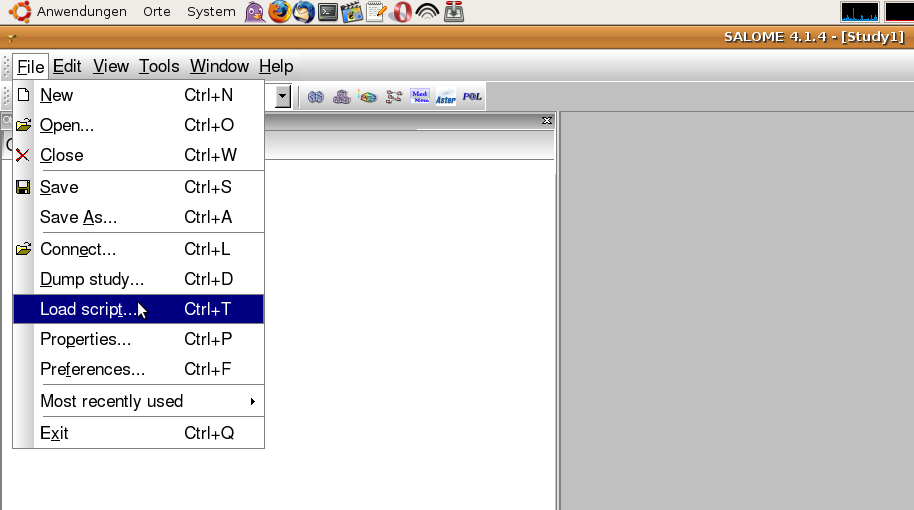Open the View menu
This screenshot has width=914, height=510.
111,66
